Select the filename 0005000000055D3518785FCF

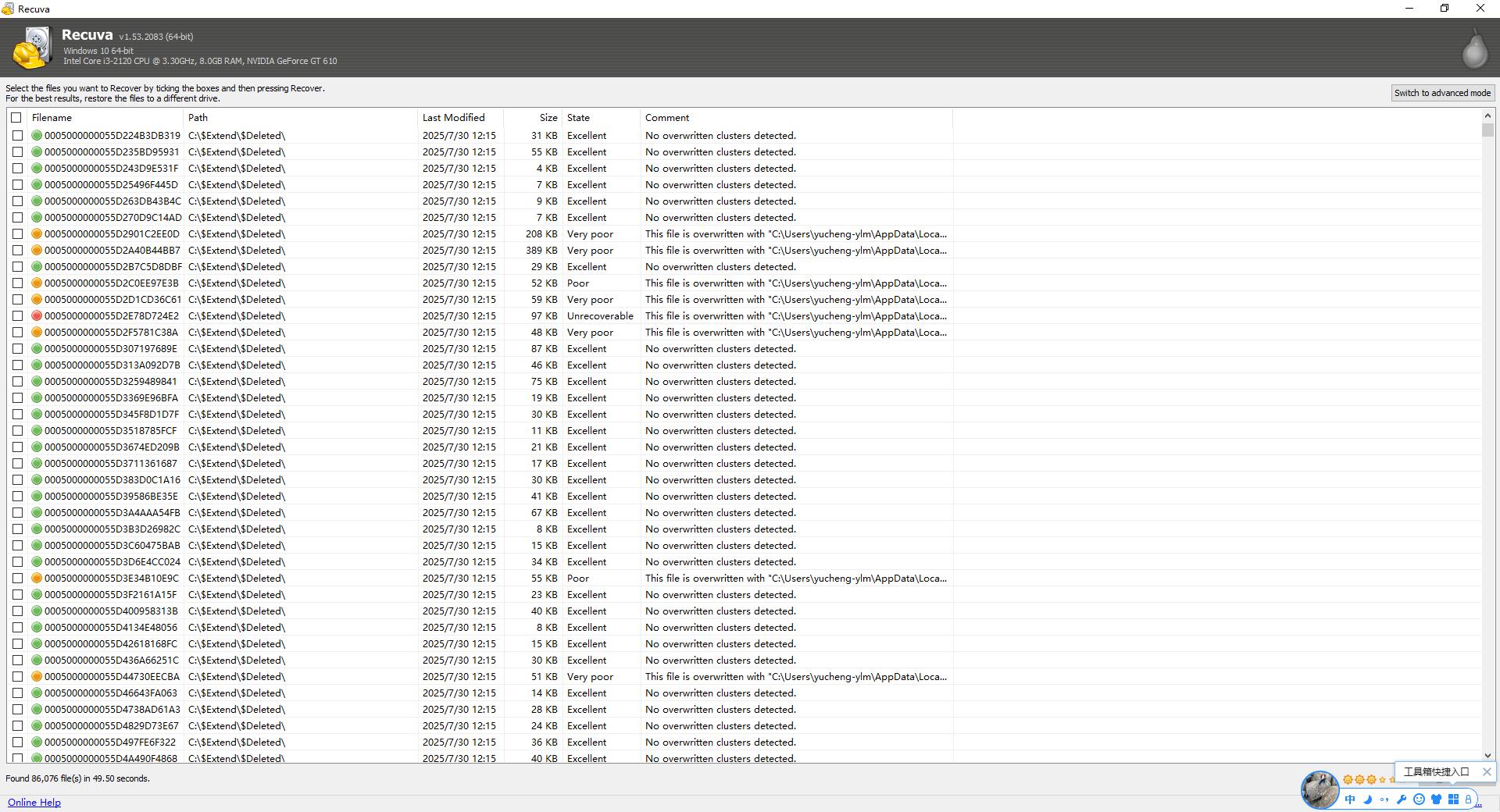click(x=110, y=430)
